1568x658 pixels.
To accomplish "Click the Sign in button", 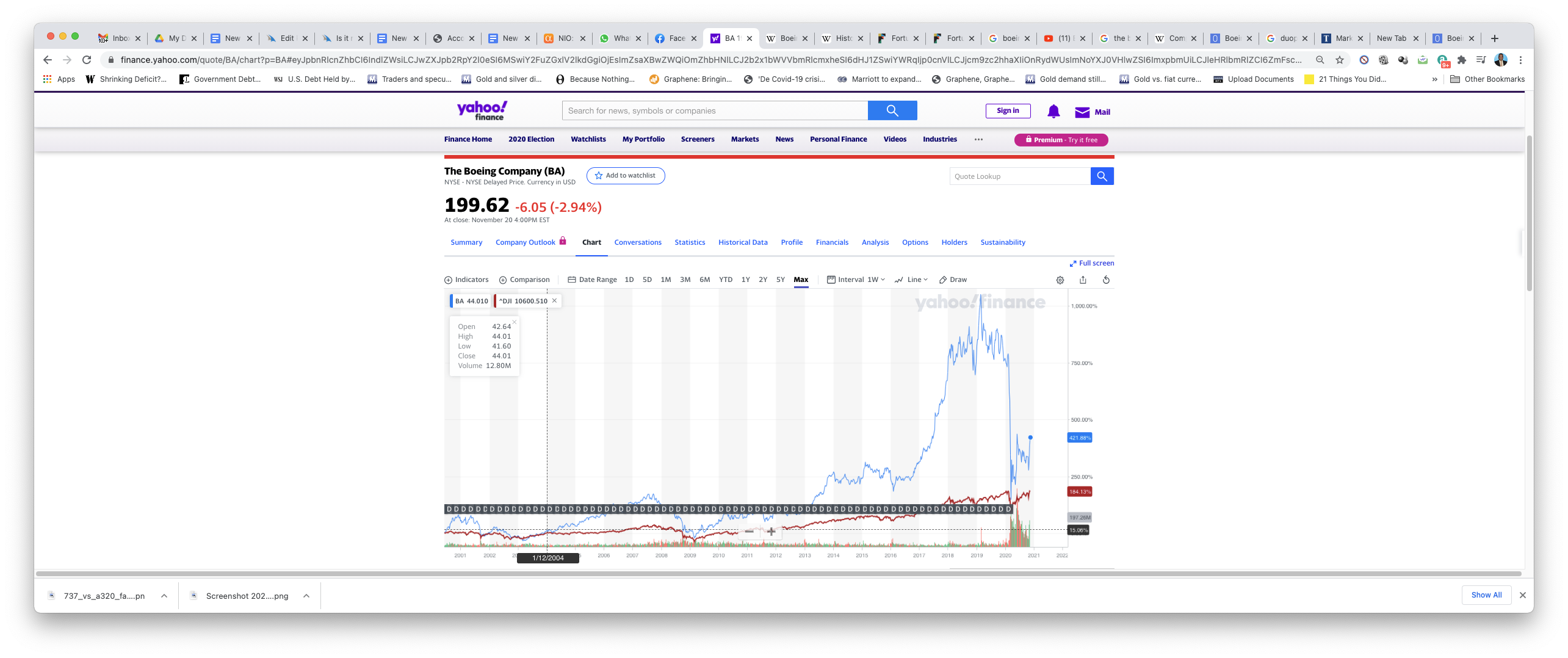I will pos(1008,111).
